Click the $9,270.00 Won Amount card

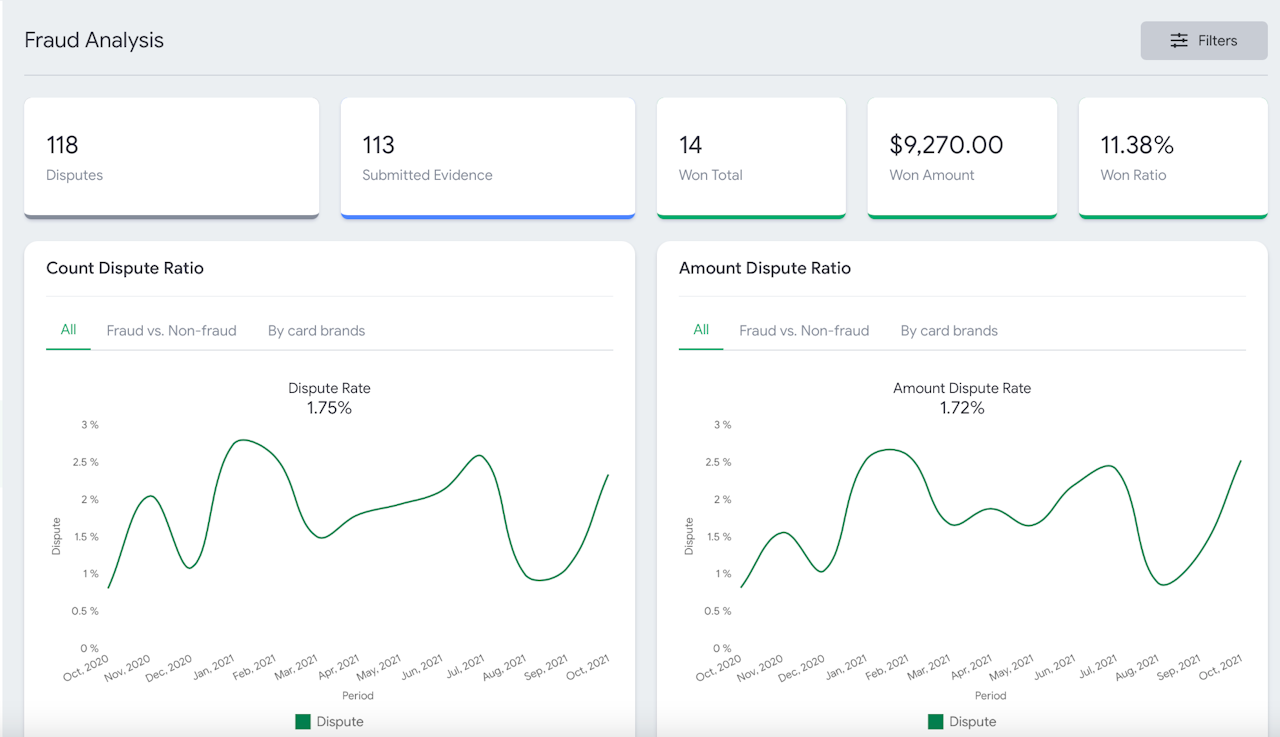click(x=961, y=157)
